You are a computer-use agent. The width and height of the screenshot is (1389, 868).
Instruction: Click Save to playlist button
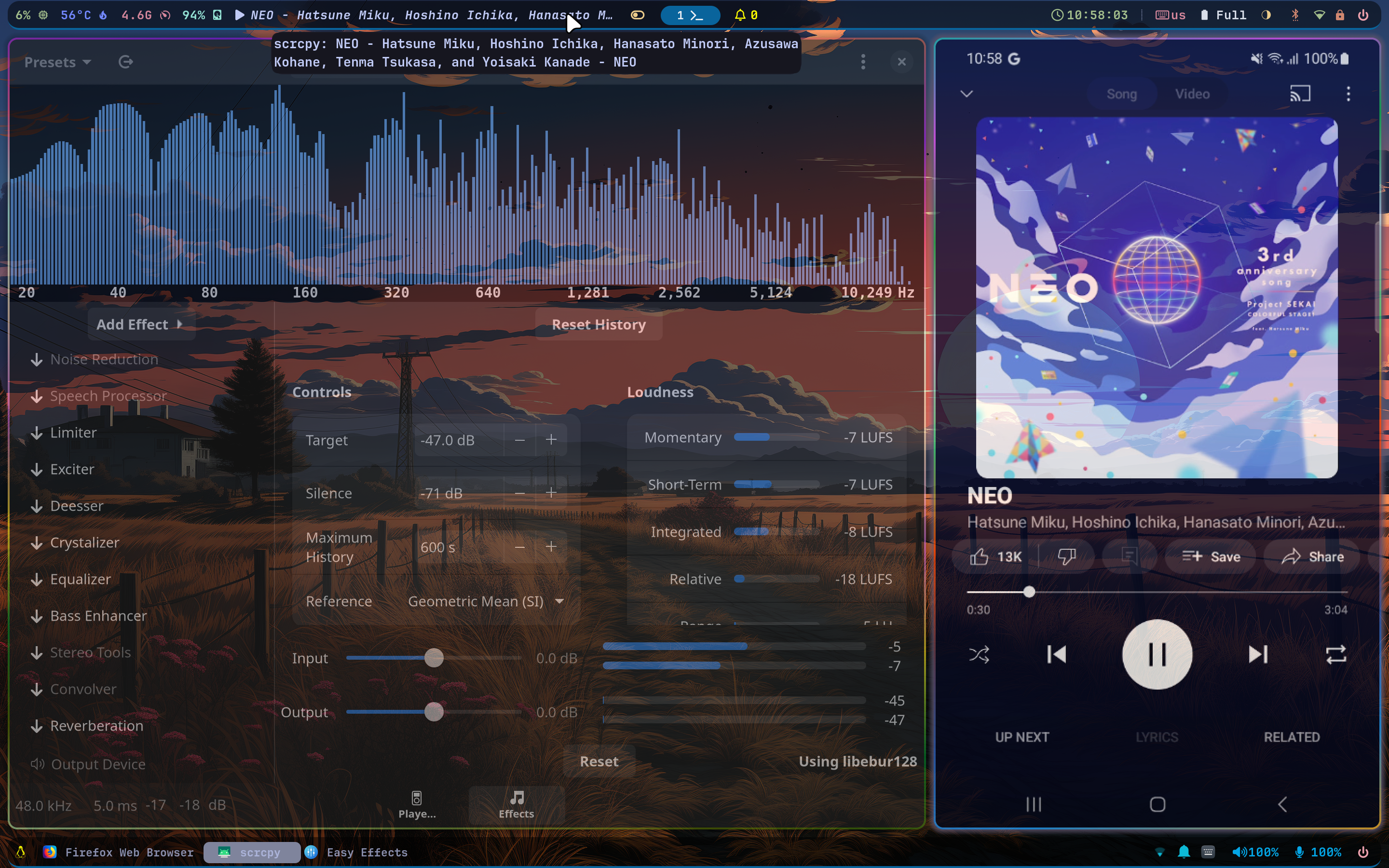(x=1211, y=557)
